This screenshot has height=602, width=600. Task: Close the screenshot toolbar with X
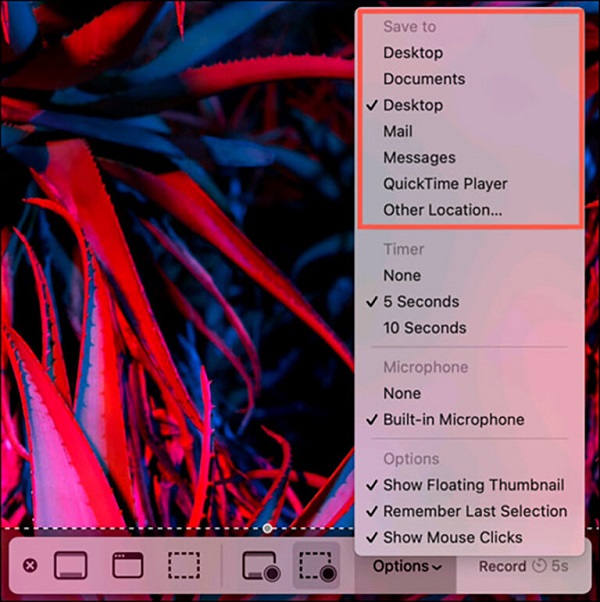pos(30,566)
